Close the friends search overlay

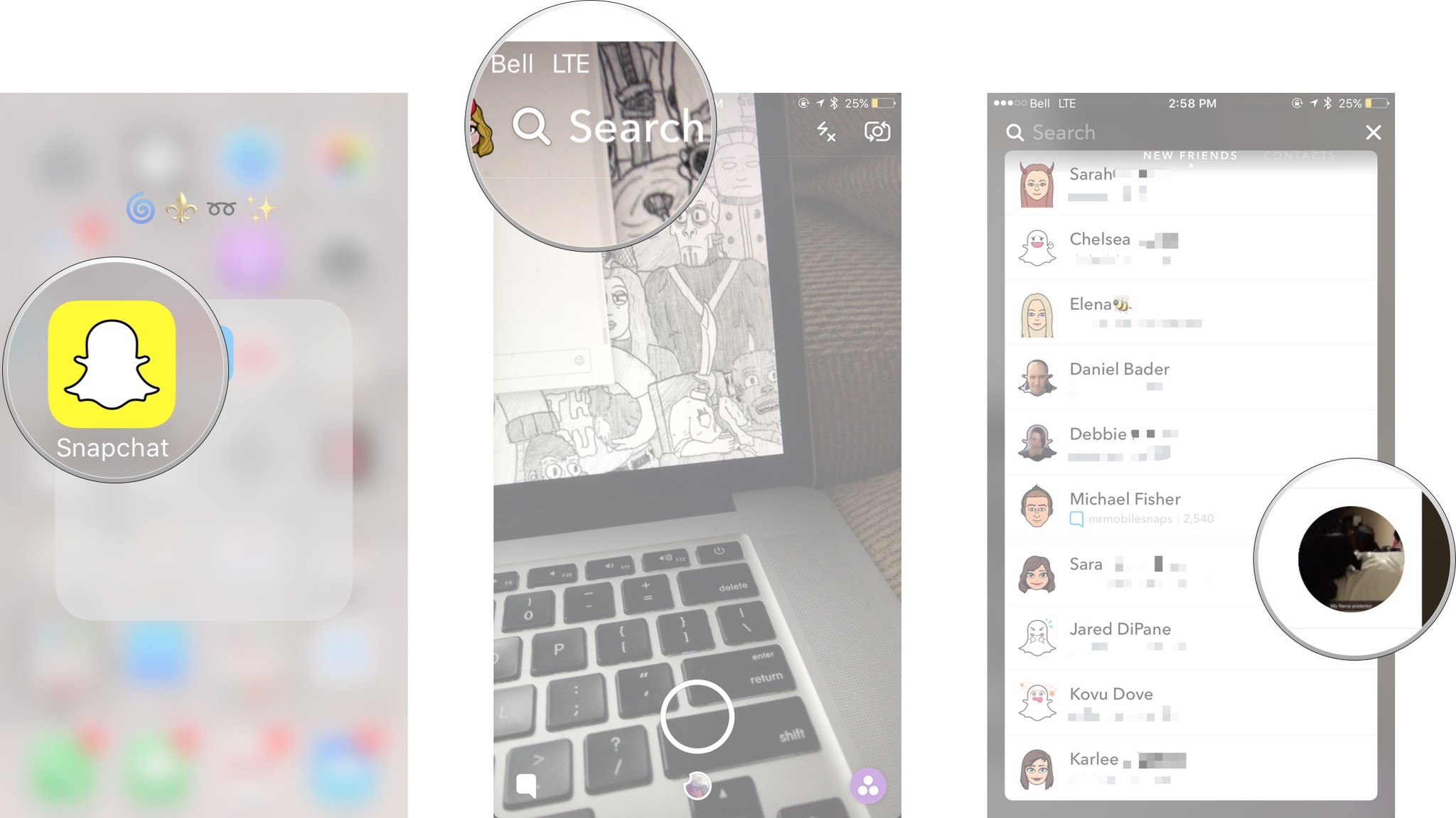click(1375, 132)
